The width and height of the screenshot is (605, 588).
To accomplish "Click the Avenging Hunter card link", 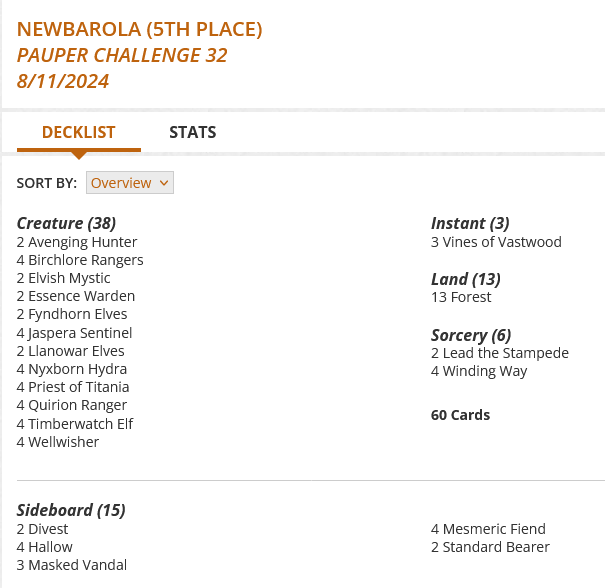I will pyautogui.click(x=82, y=242).
